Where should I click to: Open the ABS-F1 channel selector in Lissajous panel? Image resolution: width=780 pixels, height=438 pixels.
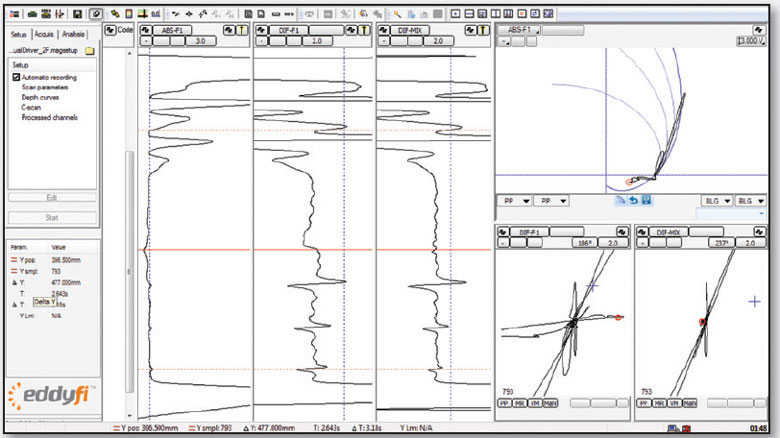point(516,30)
